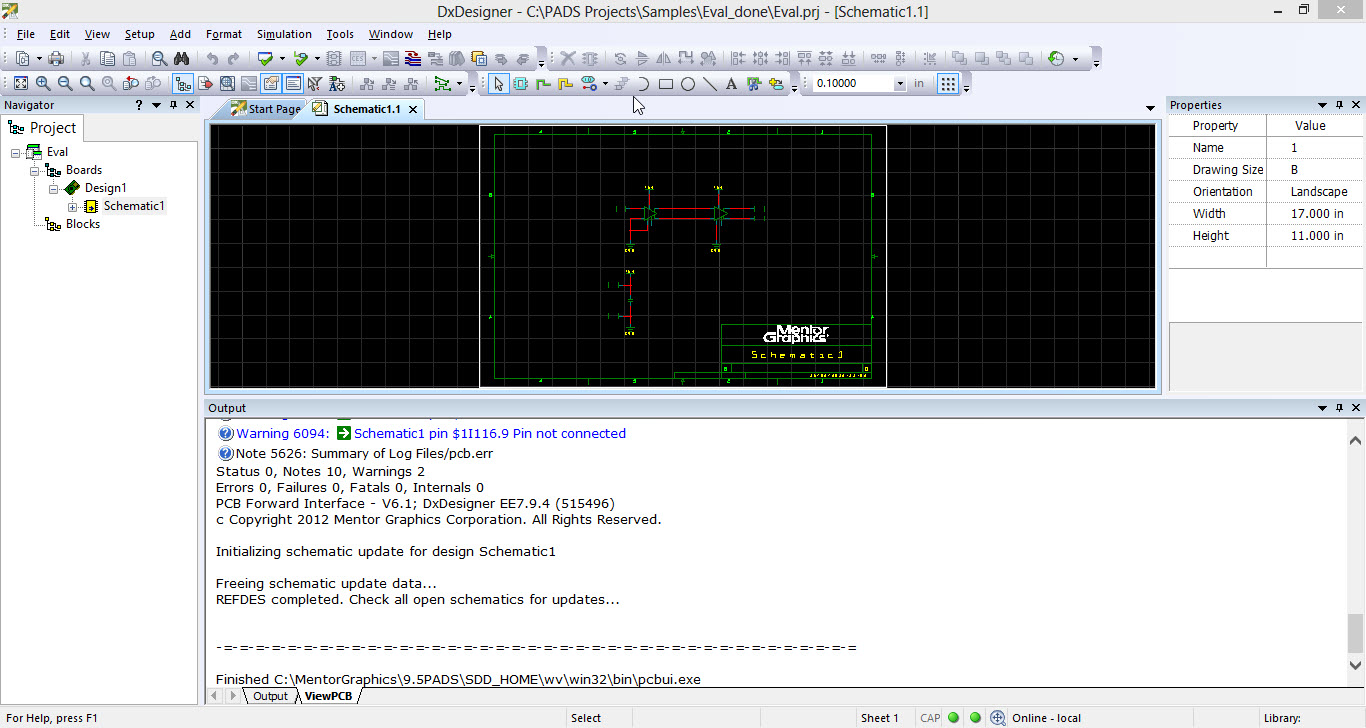Image resolution: width=1366 pixels, height=728 pixels.
Task: Choose the Select arrow tool
Action: click(499, 84)
